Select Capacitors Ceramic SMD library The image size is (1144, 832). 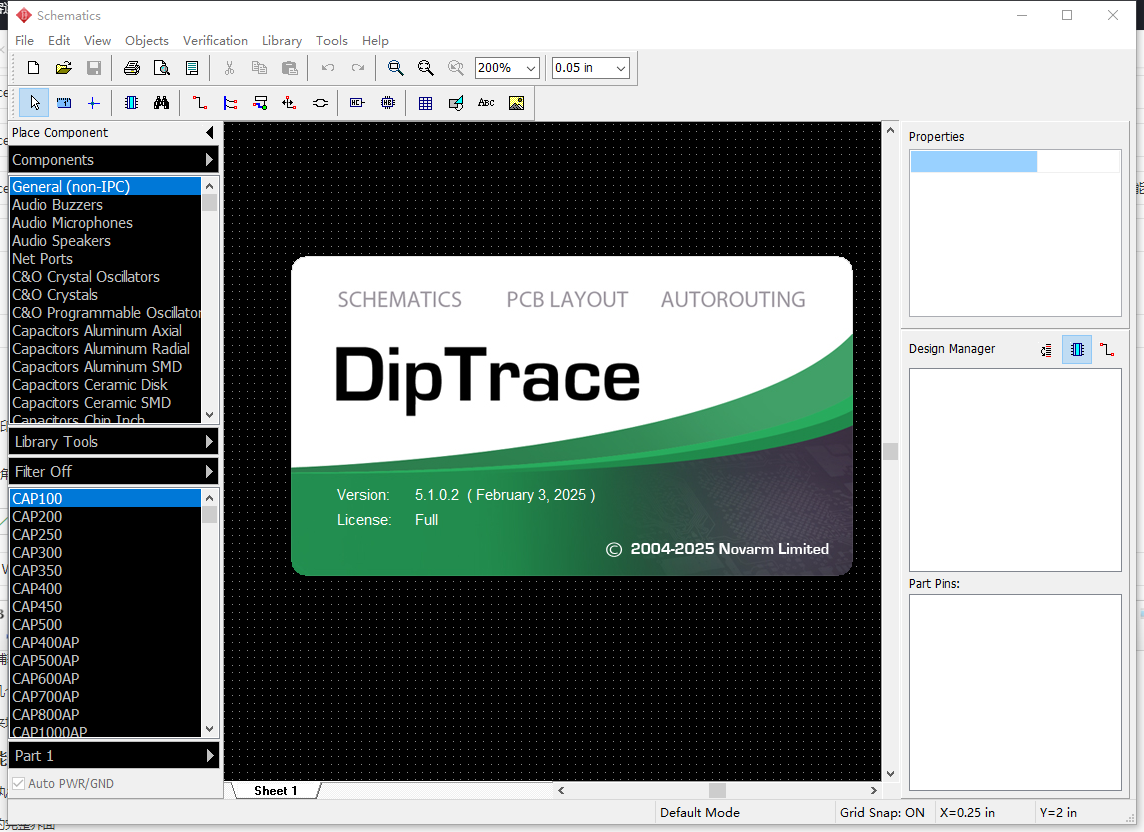coord(106,403)
